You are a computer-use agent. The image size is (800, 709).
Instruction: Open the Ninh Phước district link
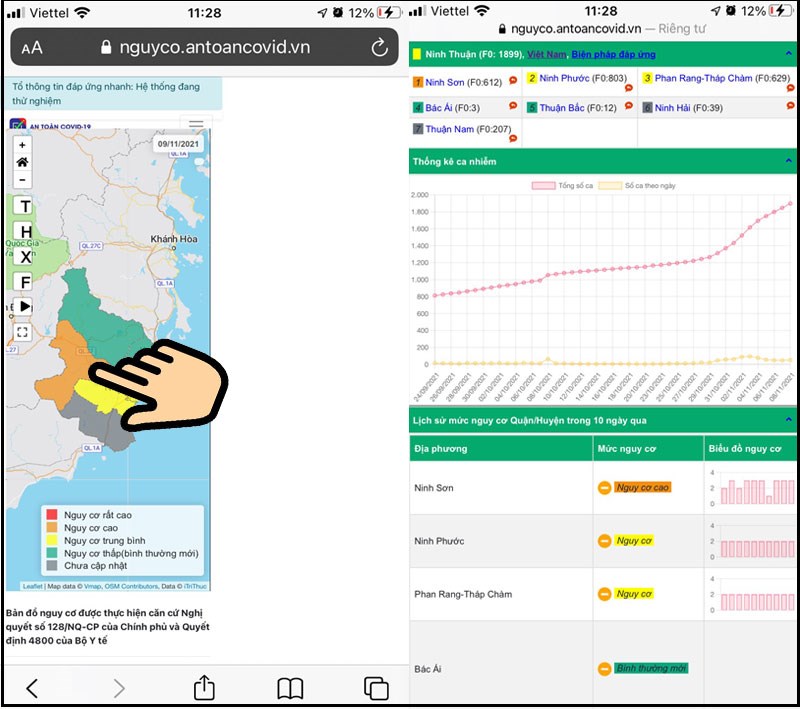564,79
